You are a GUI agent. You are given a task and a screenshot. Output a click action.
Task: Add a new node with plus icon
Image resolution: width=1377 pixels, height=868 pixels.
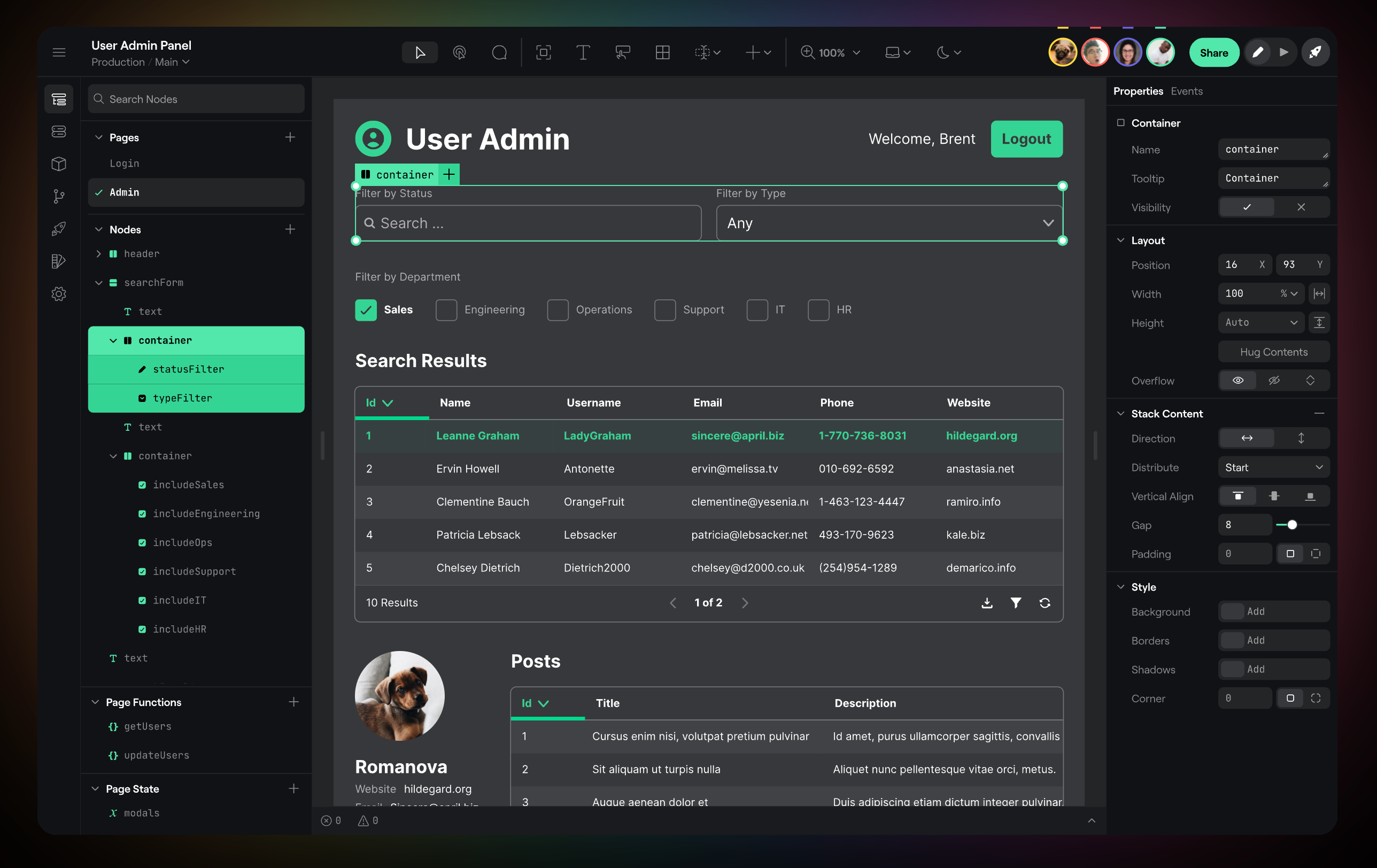click(290, 229)
